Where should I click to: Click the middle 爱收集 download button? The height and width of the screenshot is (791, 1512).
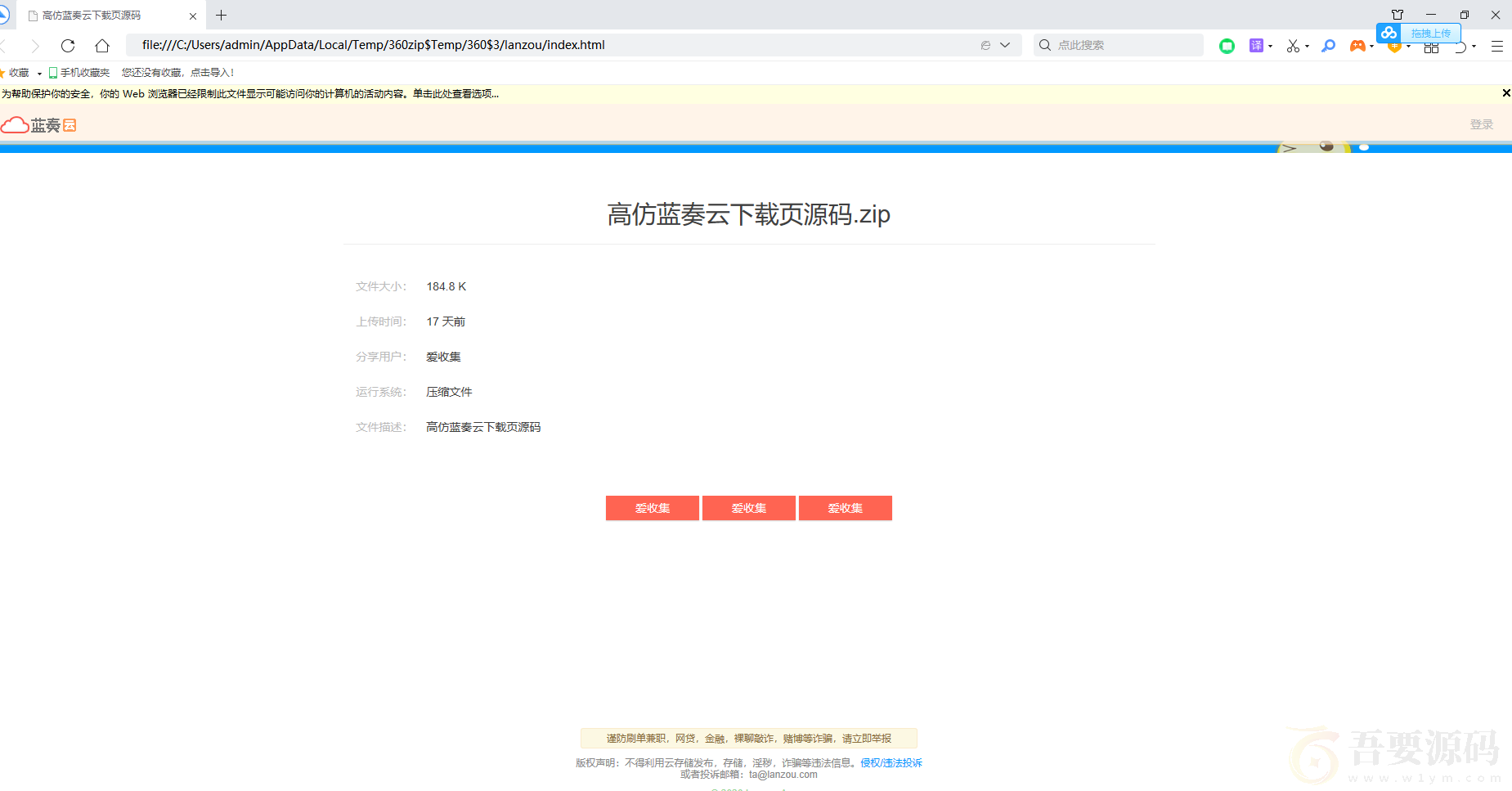click(x=749, y=508)
